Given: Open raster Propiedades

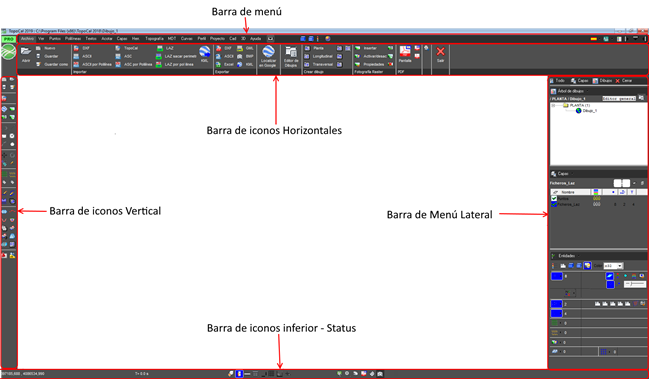Looking at the screenshot, I should 370,64.
